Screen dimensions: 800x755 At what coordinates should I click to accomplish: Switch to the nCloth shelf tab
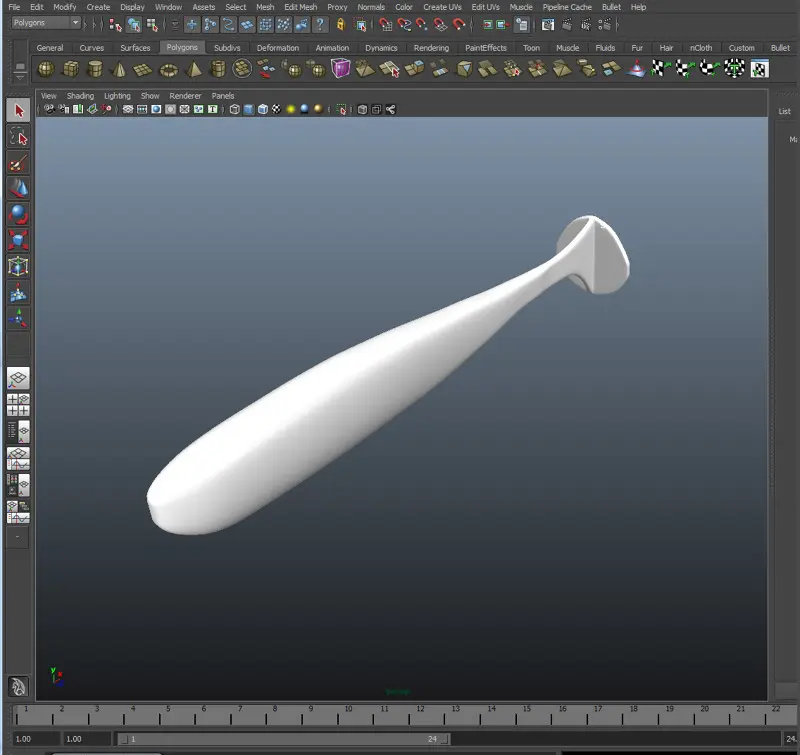pos(701,48)
